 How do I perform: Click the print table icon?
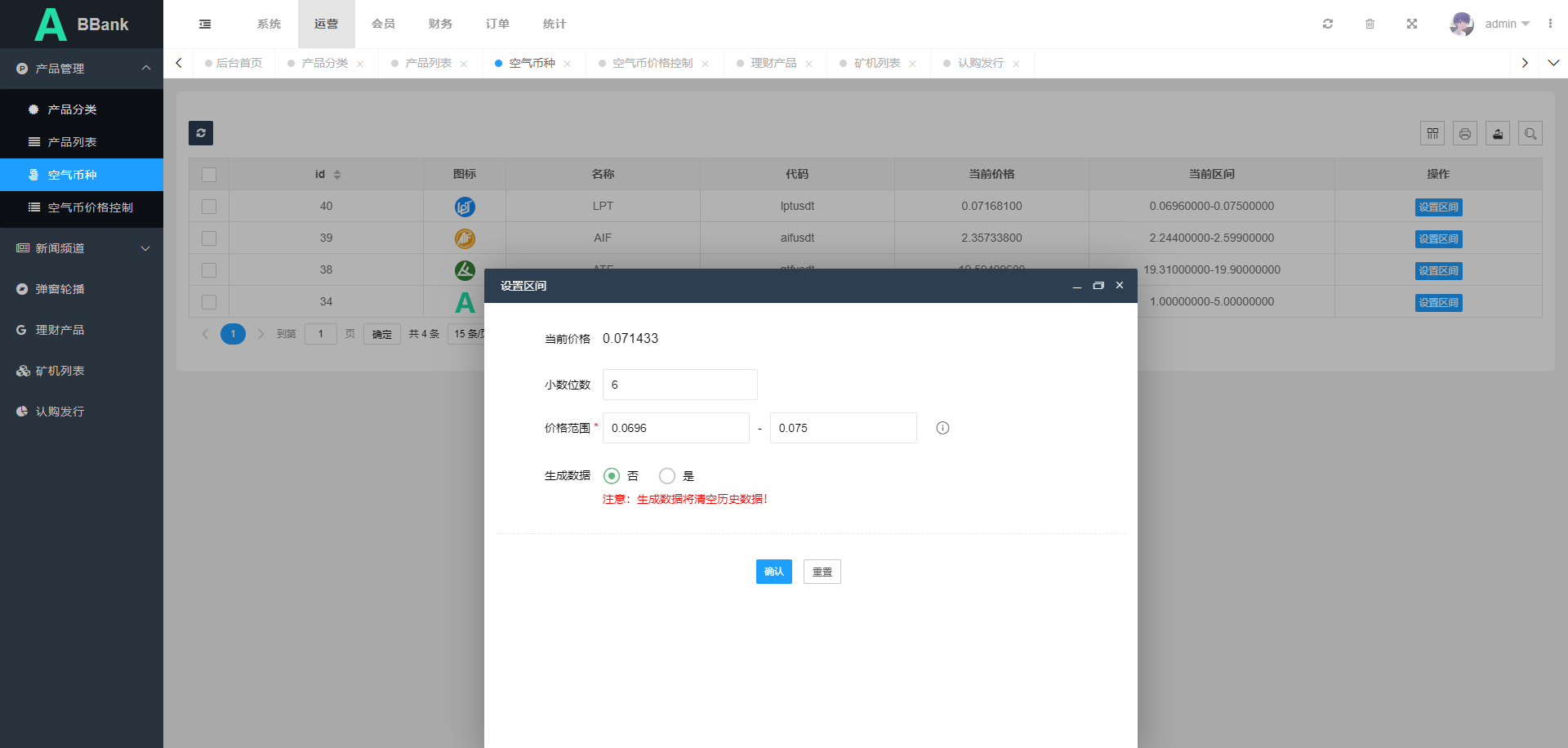click(1465, 133)
